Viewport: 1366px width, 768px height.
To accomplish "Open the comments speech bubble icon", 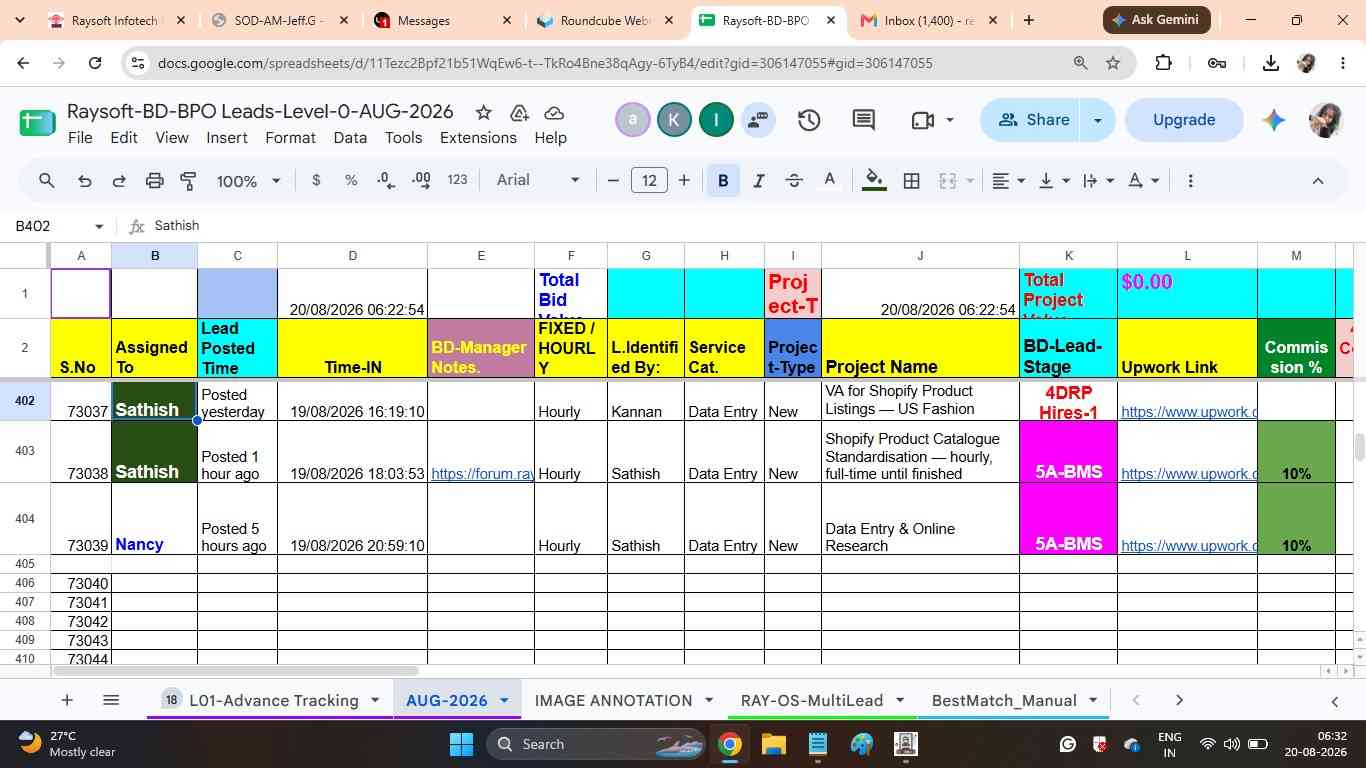I will pos(864,120).
